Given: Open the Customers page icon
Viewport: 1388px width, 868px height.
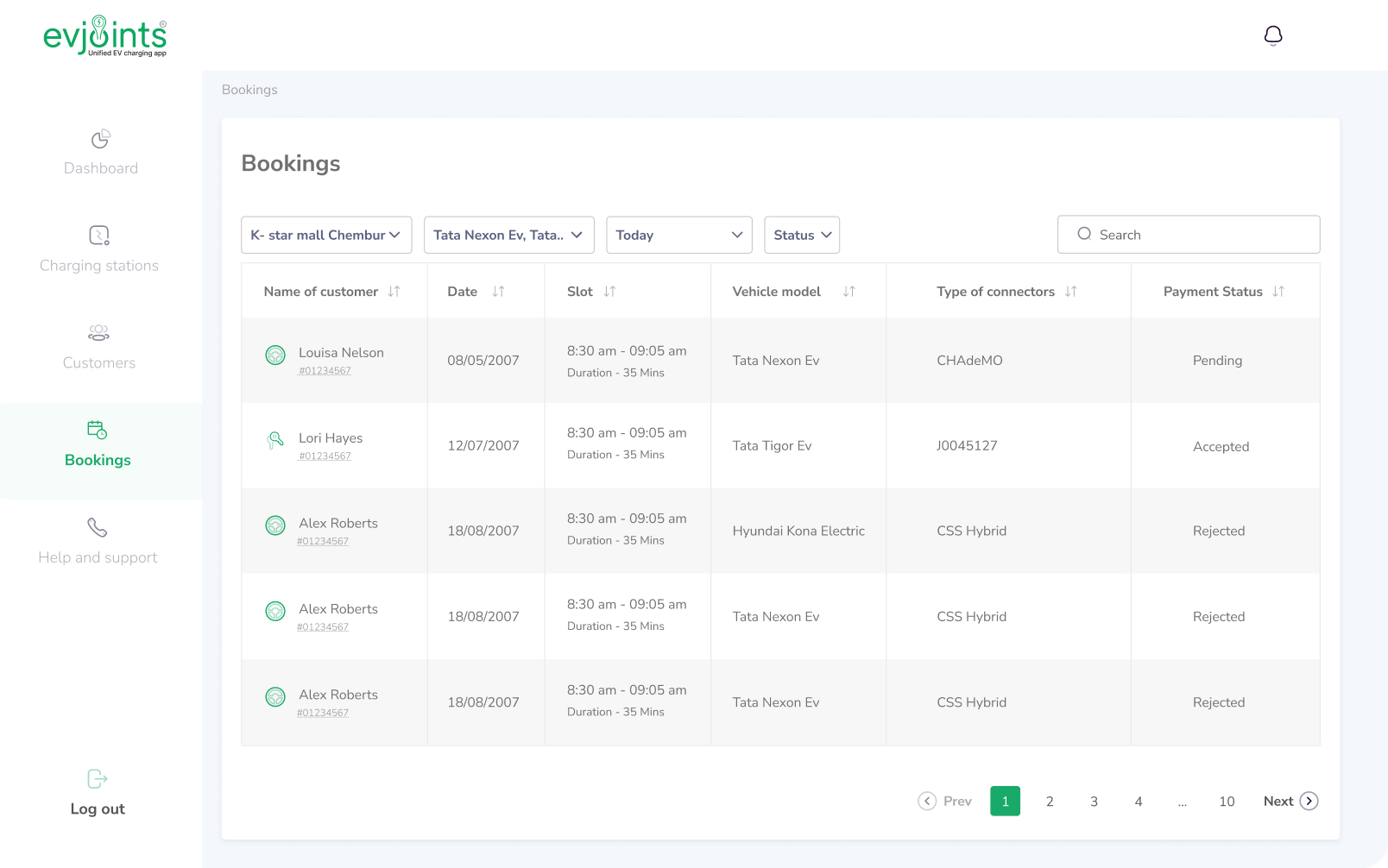Looking at the screenshot, I should click(x=99, y=333).
